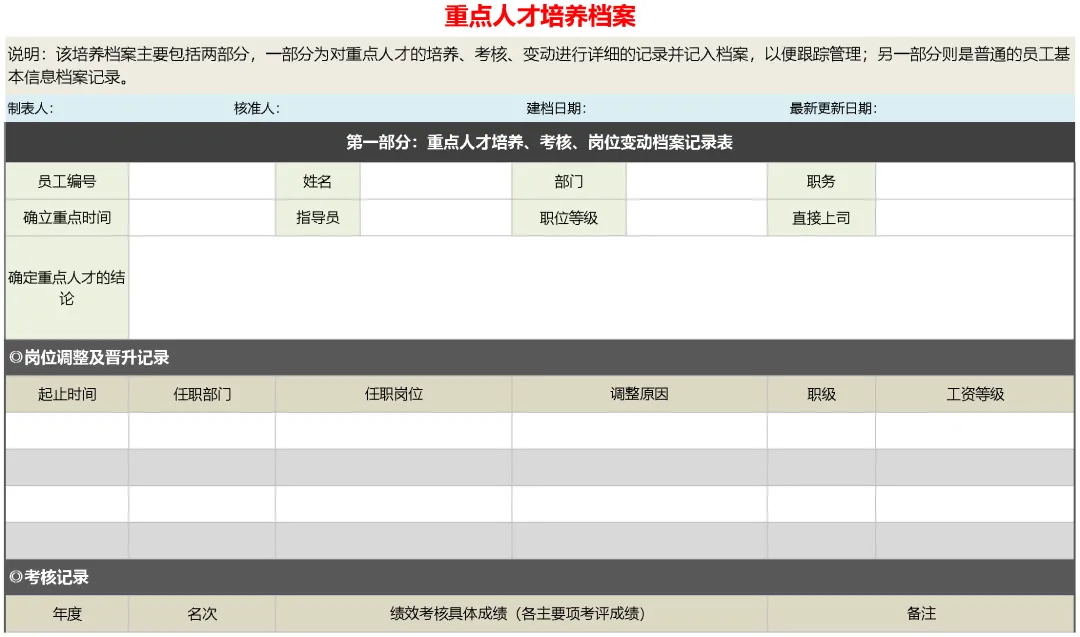Click the 建档日期 label
Image resolution: width=1080 pixels, height=637 pixels.
(x=556, y=108)
